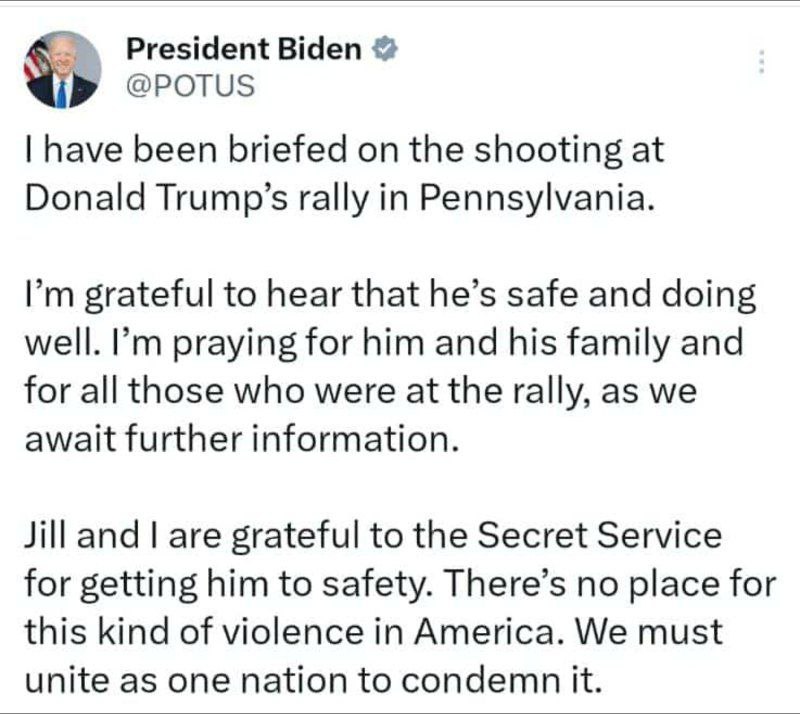Click the line starting "I have been briefed"

click(343, 151)
